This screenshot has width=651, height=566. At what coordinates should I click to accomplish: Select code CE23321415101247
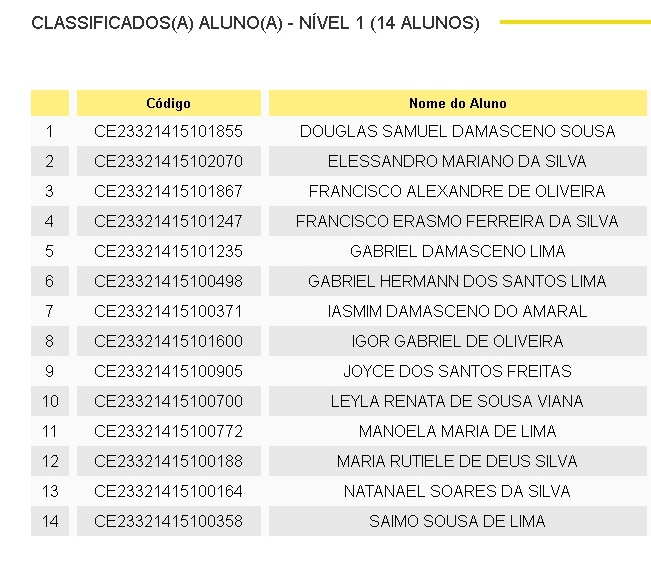(168, 221)
